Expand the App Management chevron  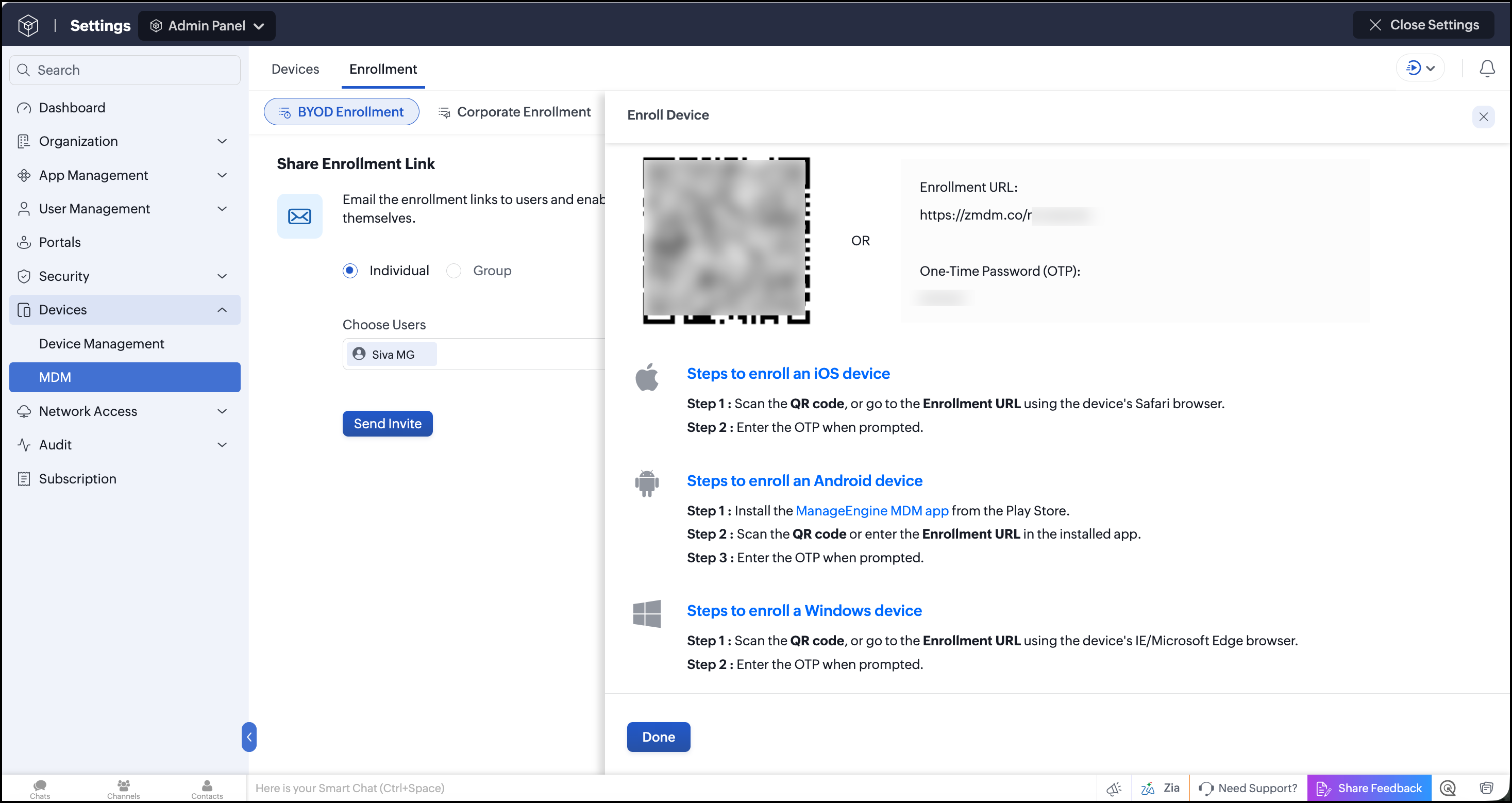click(x=222, y=175)
